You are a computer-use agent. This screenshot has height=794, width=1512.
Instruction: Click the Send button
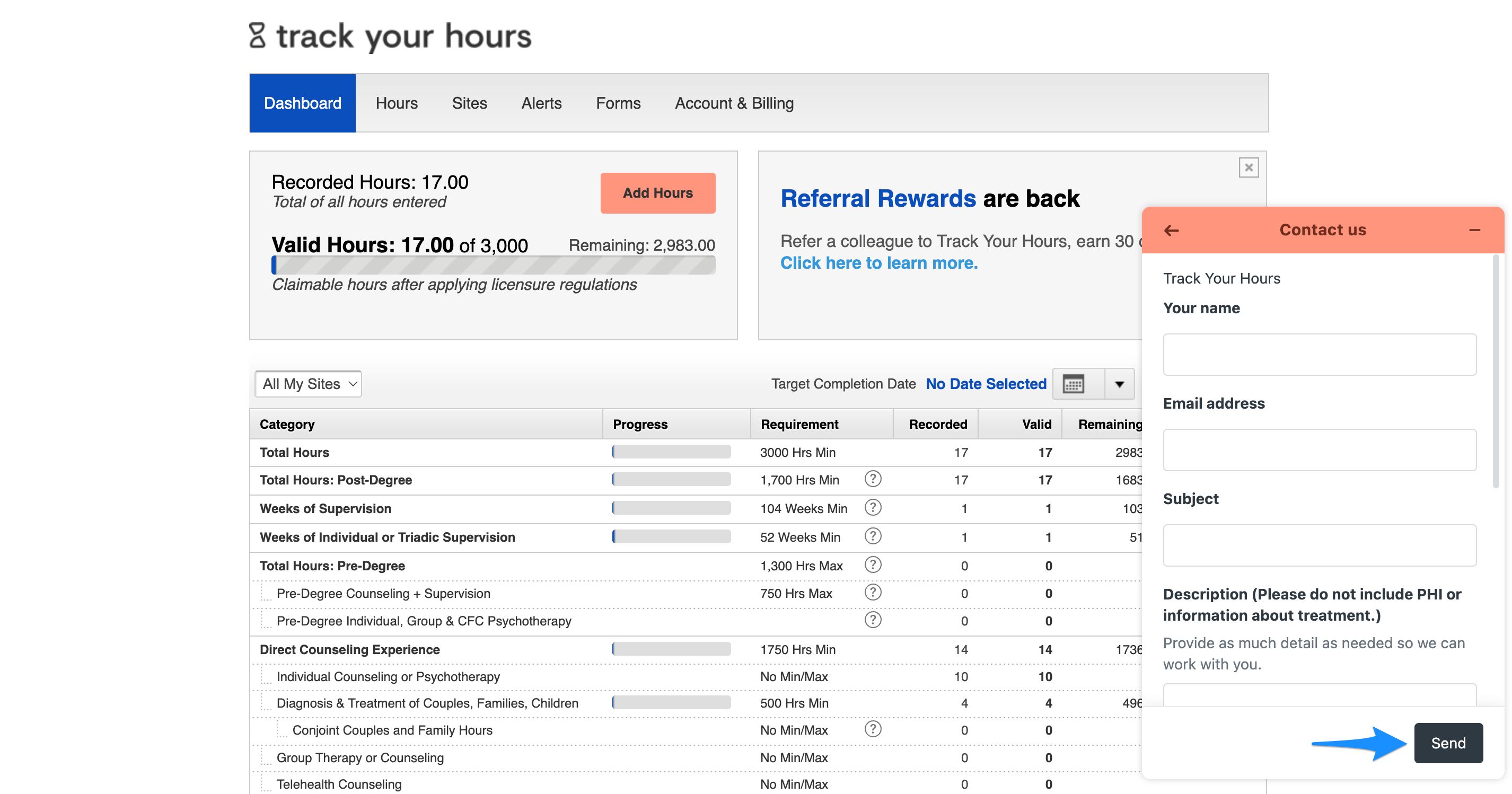tap(1448, 743)
